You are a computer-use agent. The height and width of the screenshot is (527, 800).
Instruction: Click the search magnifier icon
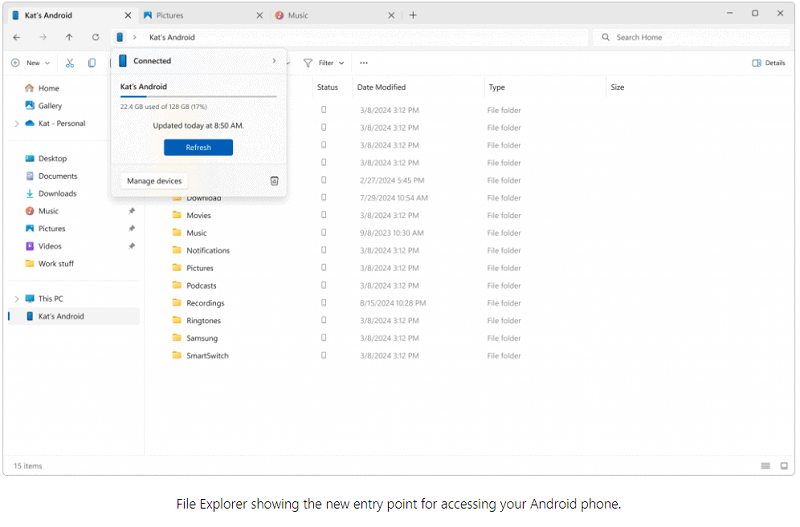point(606,37)
